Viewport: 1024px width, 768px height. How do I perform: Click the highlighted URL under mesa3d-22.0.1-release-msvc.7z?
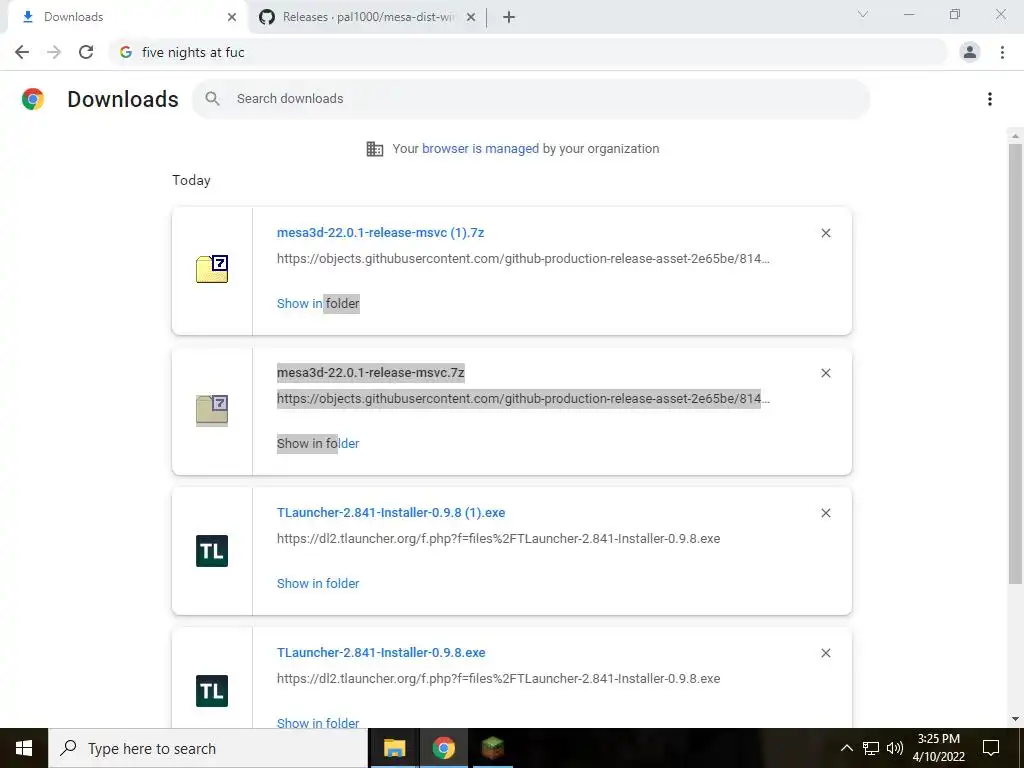523,398
